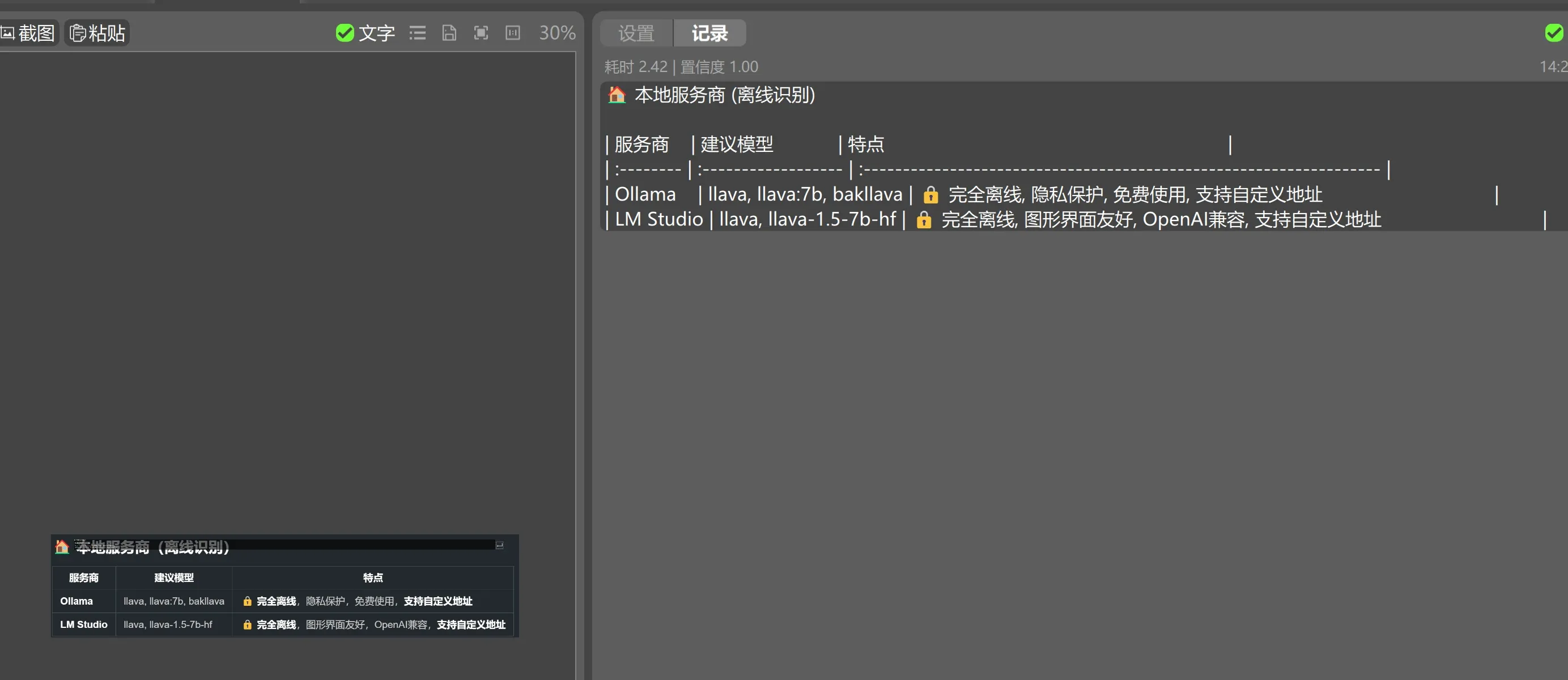Click the 1:1 actual size icon

coord(512,33)
